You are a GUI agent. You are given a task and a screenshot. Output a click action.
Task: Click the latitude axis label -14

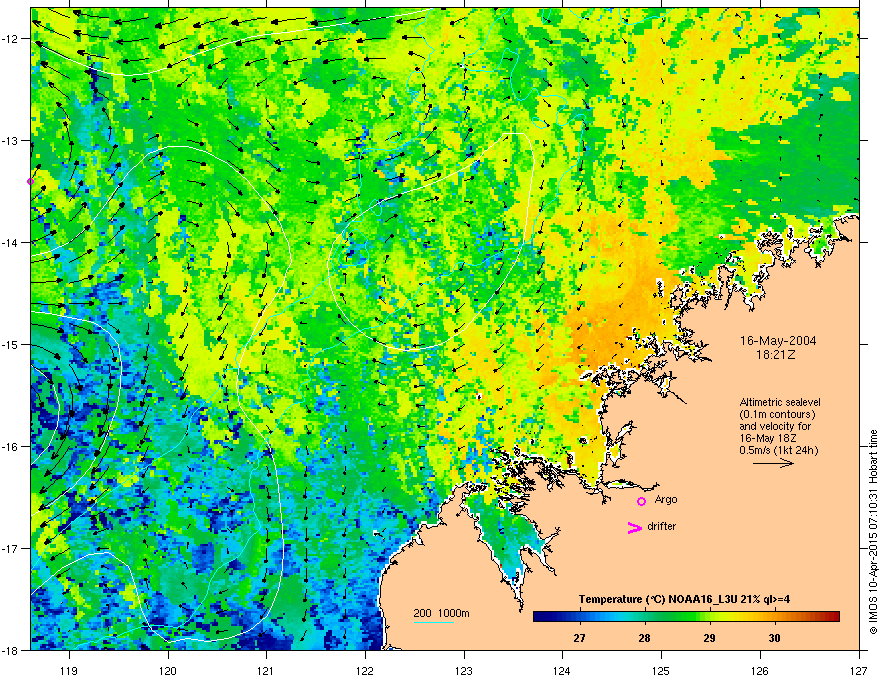pyautogui.click(x=11, y=242)
